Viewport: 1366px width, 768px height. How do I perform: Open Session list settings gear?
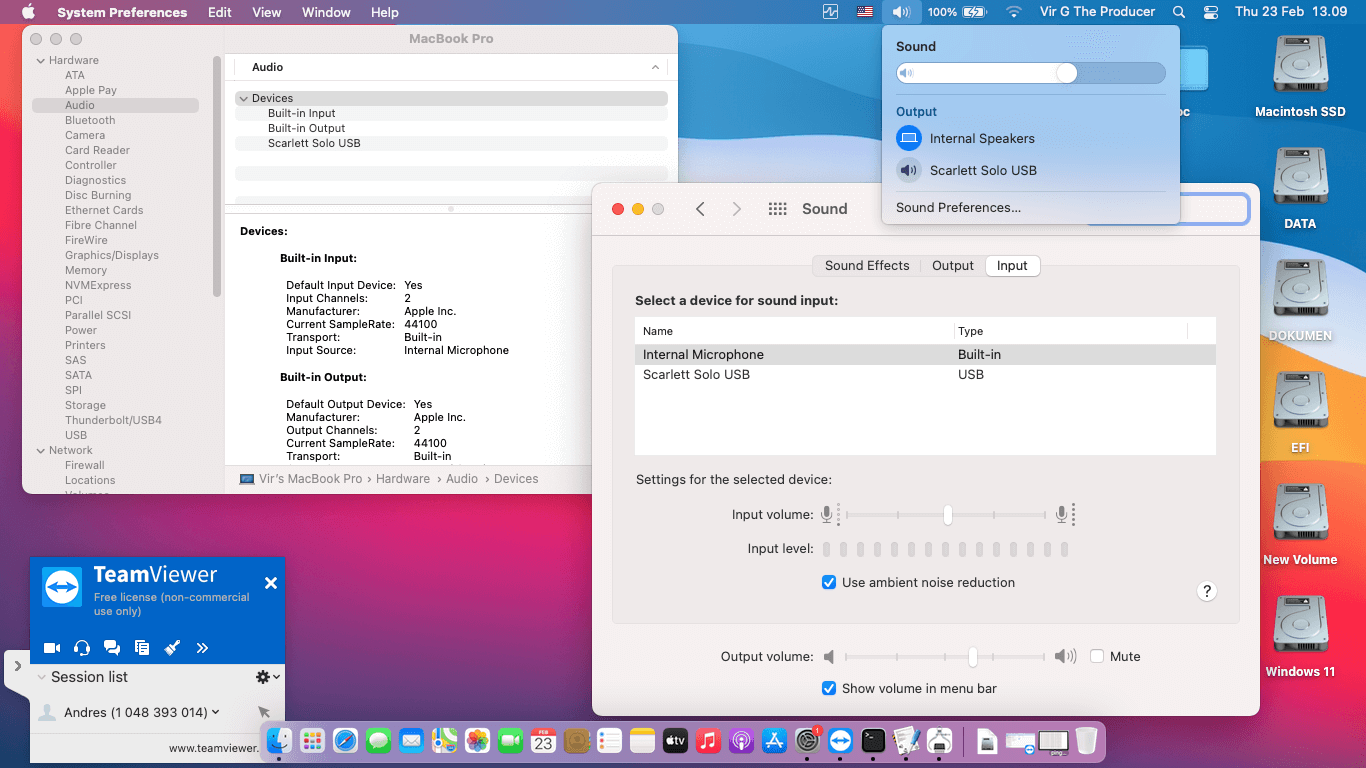tap(262, 677)
